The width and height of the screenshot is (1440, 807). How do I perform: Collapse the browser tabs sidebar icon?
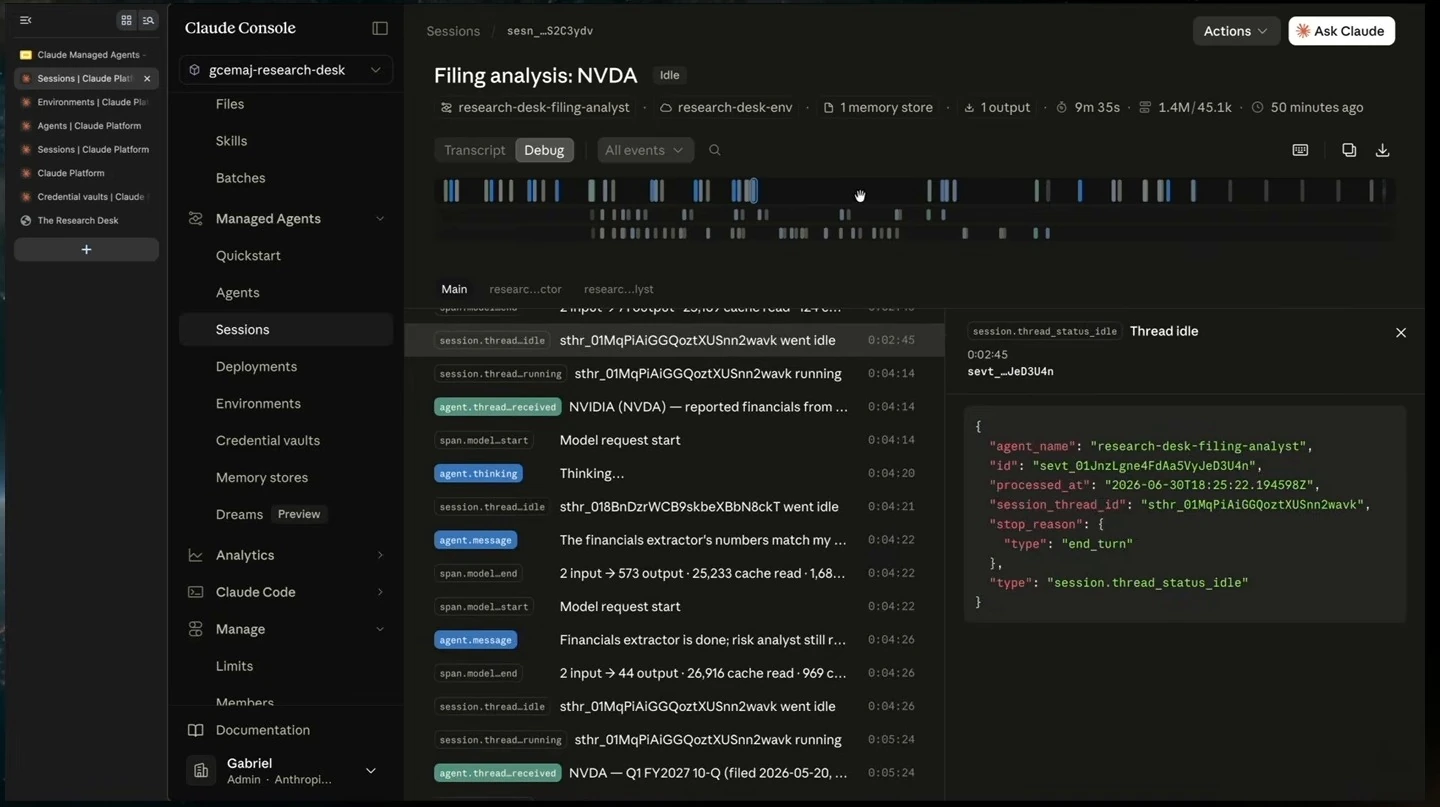[x=26, y=20]
